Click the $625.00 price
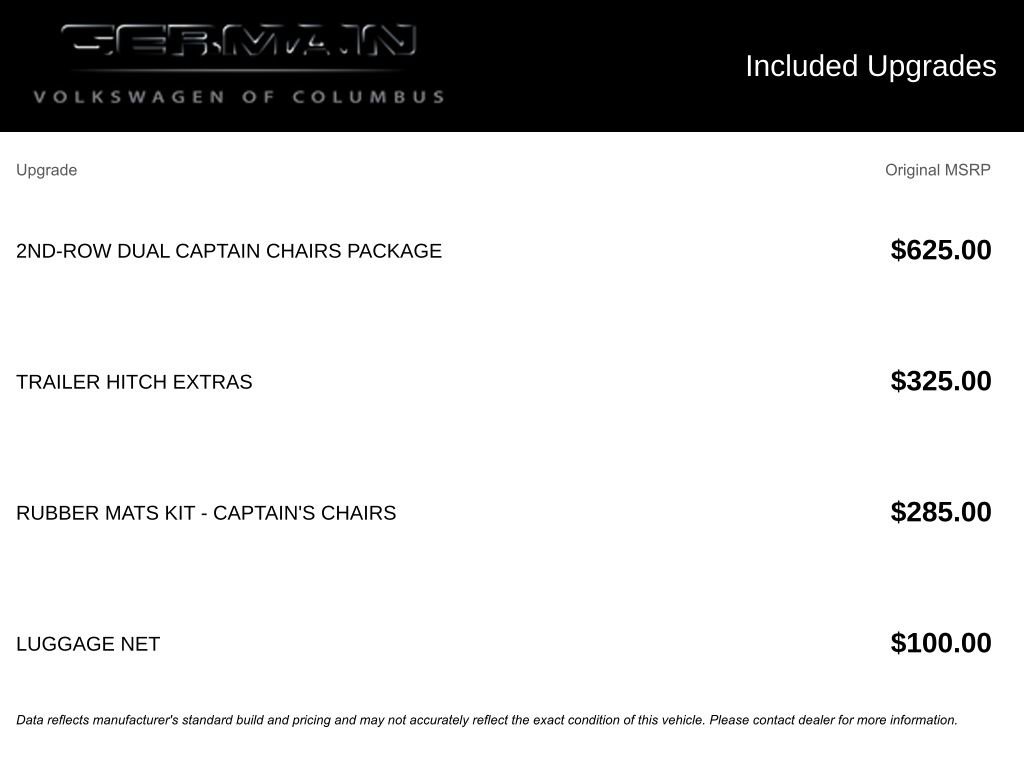This screenshot has height=768, width=1024. pyautogui.click(x=940, y=250)
